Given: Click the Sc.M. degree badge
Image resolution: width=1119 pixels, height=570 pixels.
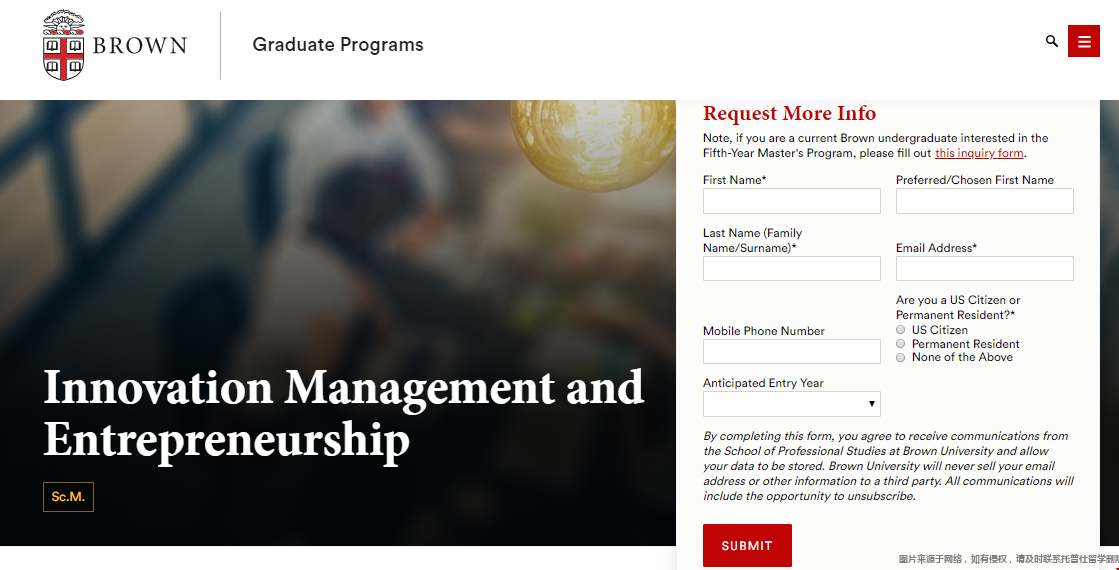Looking at the screenshot, I should pyautogui.click(x=68, y=497).
